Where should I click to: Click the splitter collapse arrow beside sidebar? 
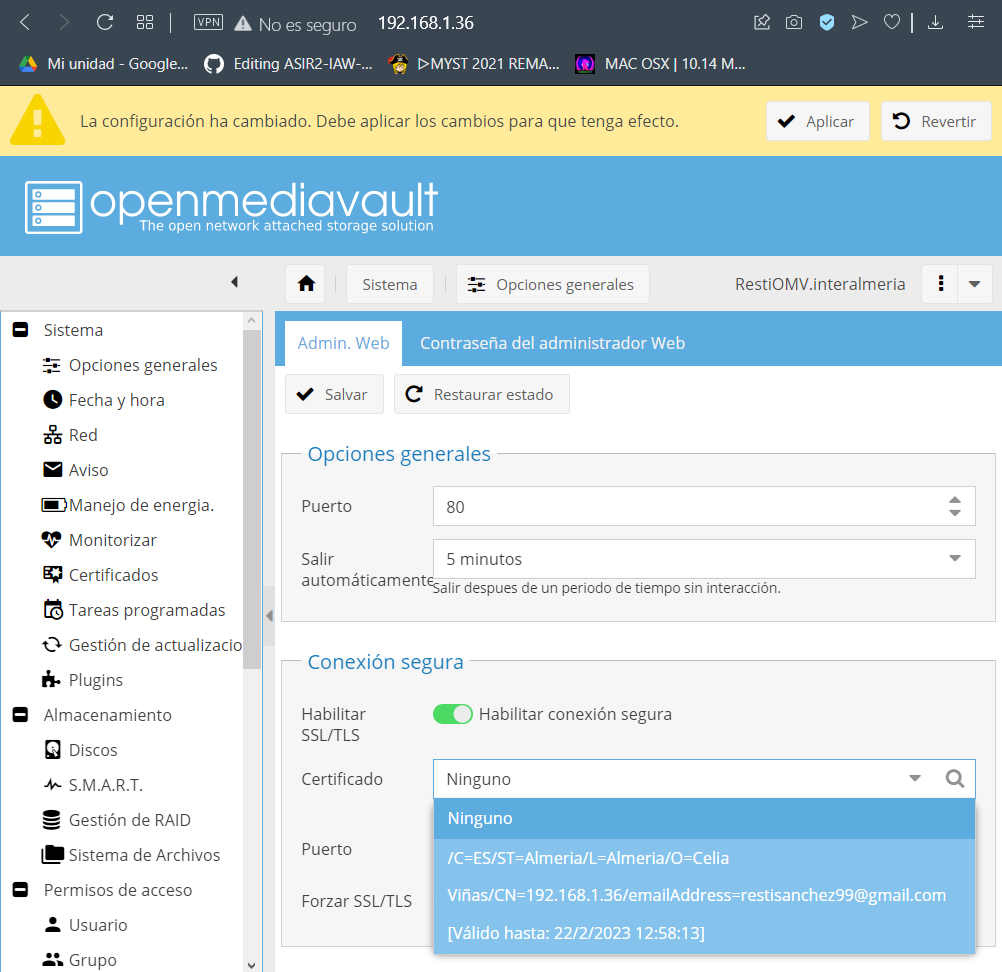[x=269, y=616]
